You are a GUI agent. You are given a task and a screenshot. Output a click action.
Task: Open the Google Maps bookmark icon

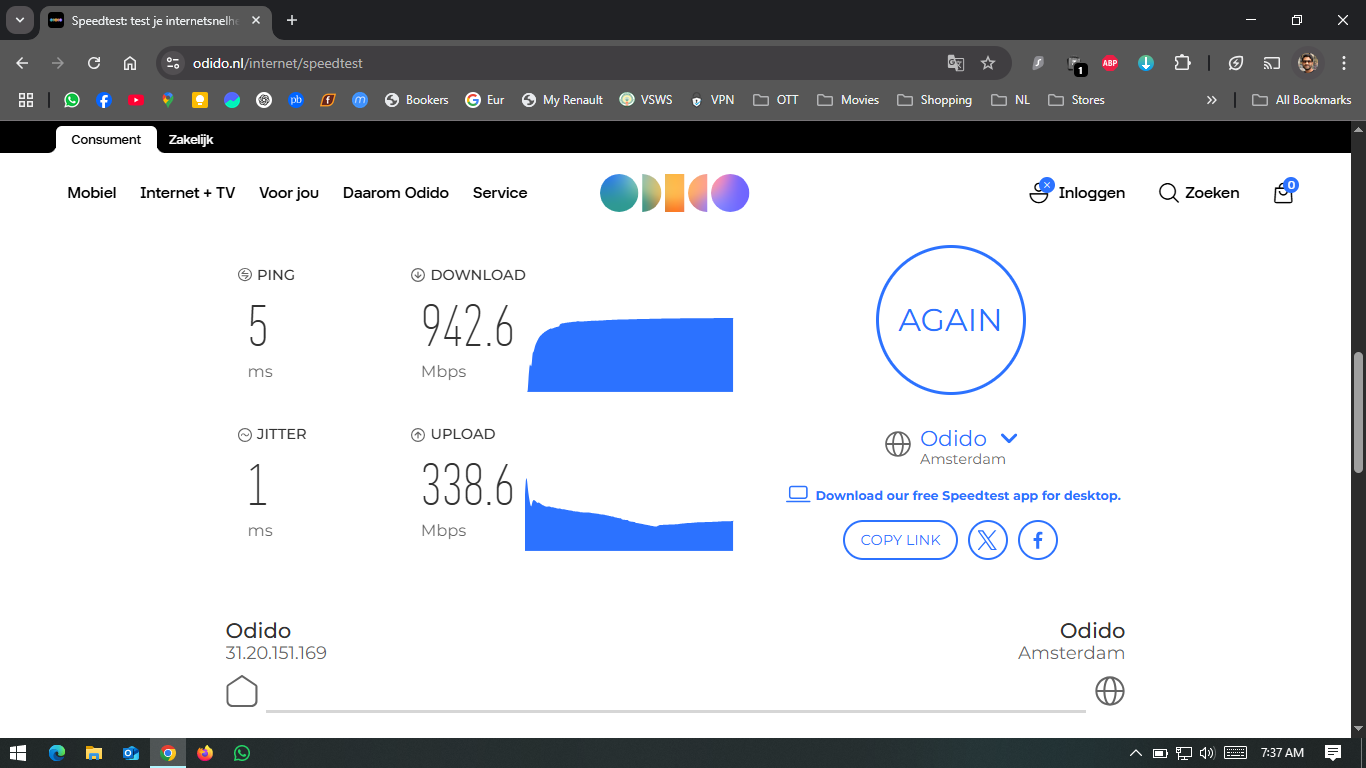pyautogui.click(x=168, y=100)
